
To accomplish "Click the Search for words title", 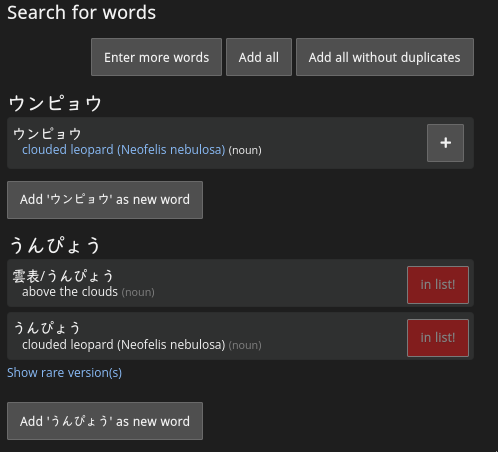I will tap(82, 13).
